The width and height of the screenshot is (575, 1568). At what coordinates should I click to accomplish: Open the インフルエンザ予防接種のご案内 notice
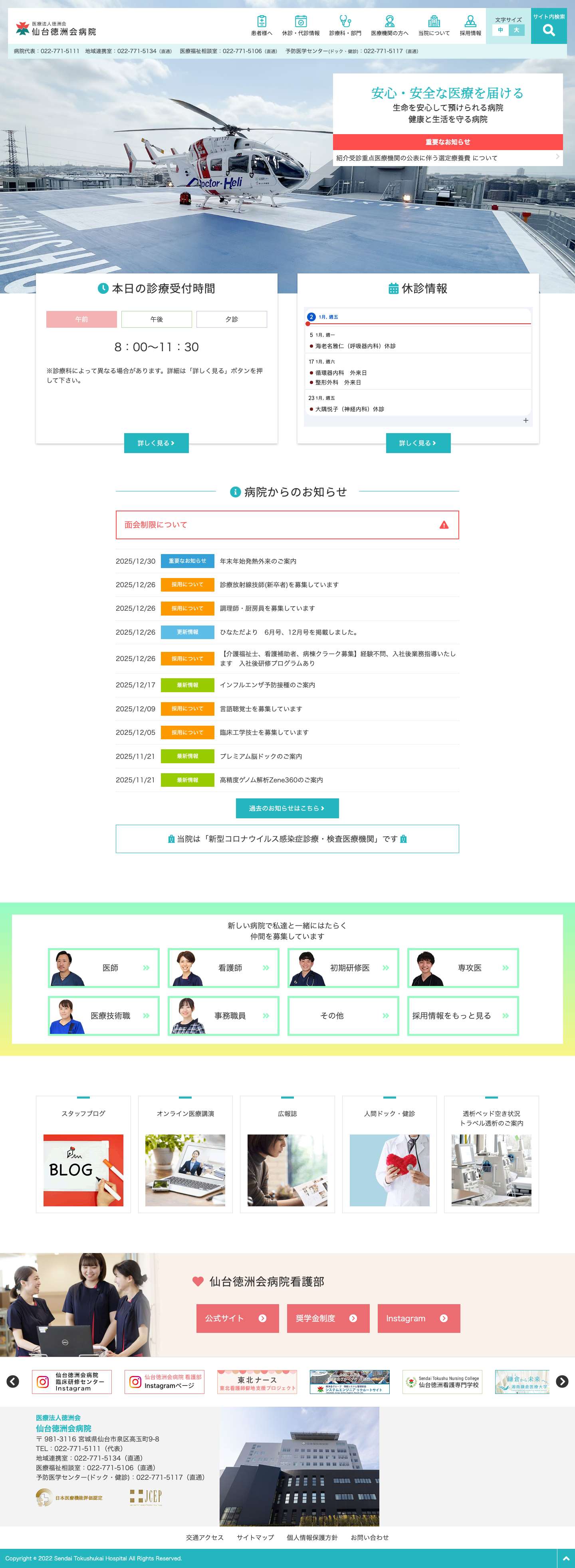(x=268, y=685)
